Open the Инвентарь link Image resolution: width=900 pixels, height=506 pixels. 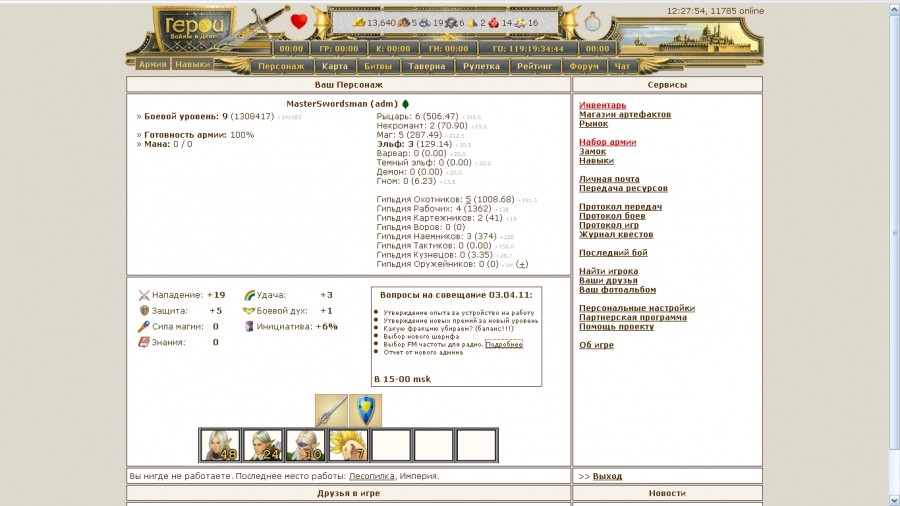(x=602, y=105)
